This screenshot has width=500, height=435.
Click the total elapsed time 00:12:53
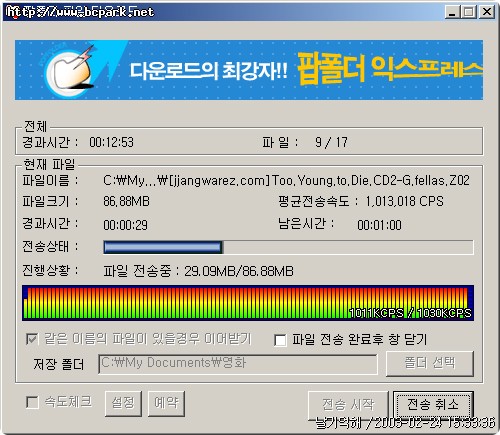pyautogui.click(x=111, y=143)
